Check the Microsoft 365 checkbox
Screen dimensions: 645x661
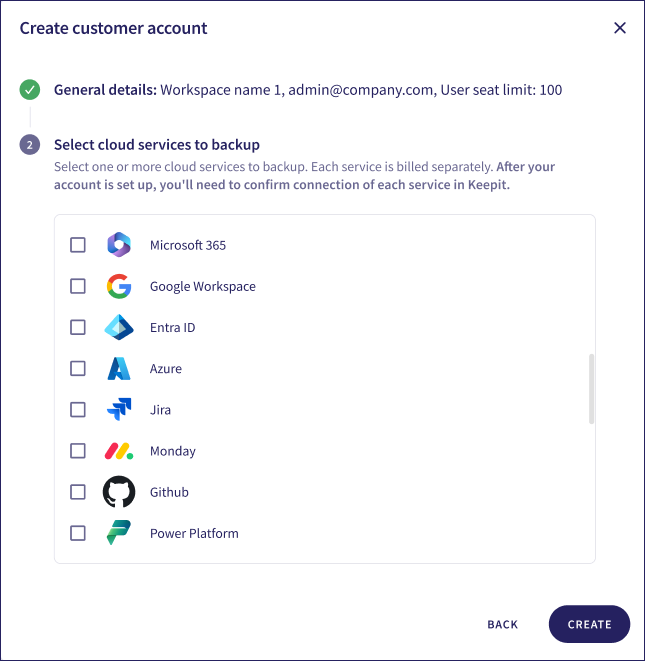(x=78, y=245)
